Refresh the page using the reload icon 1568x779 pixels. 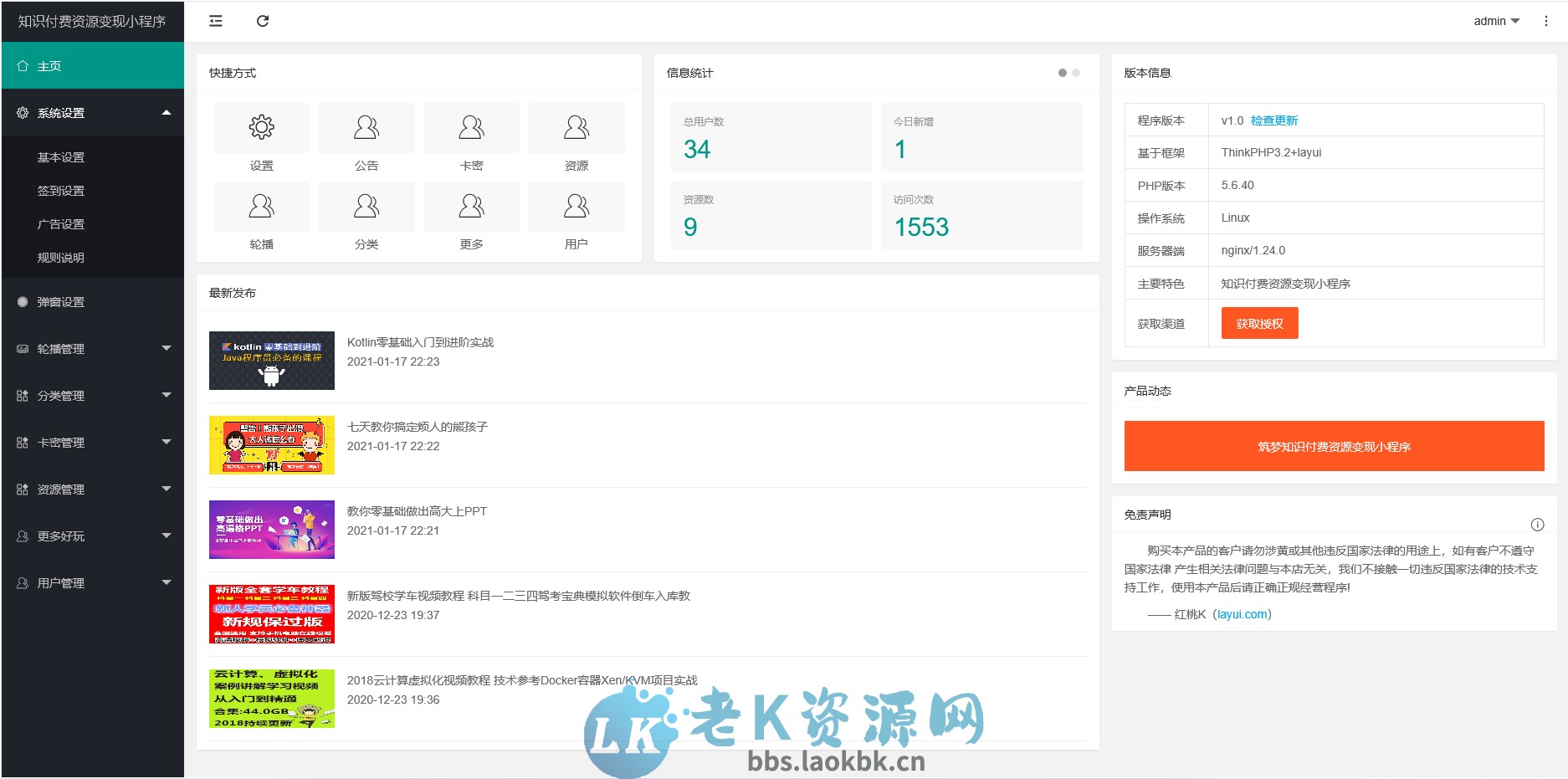[263, 21]
